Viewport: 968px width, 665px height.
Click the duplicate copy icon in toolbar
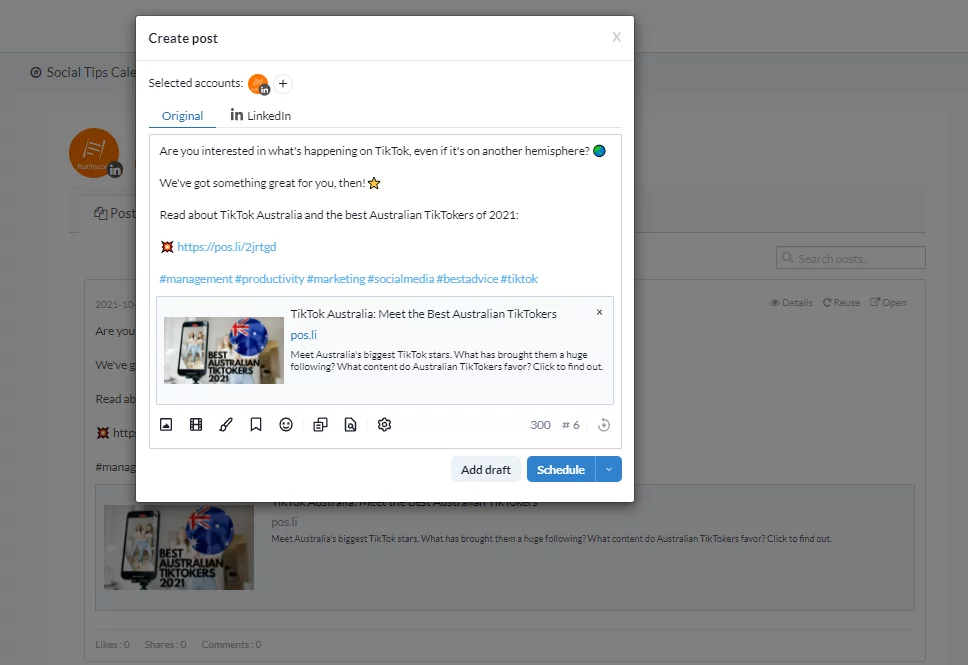(x=320, y=424)
